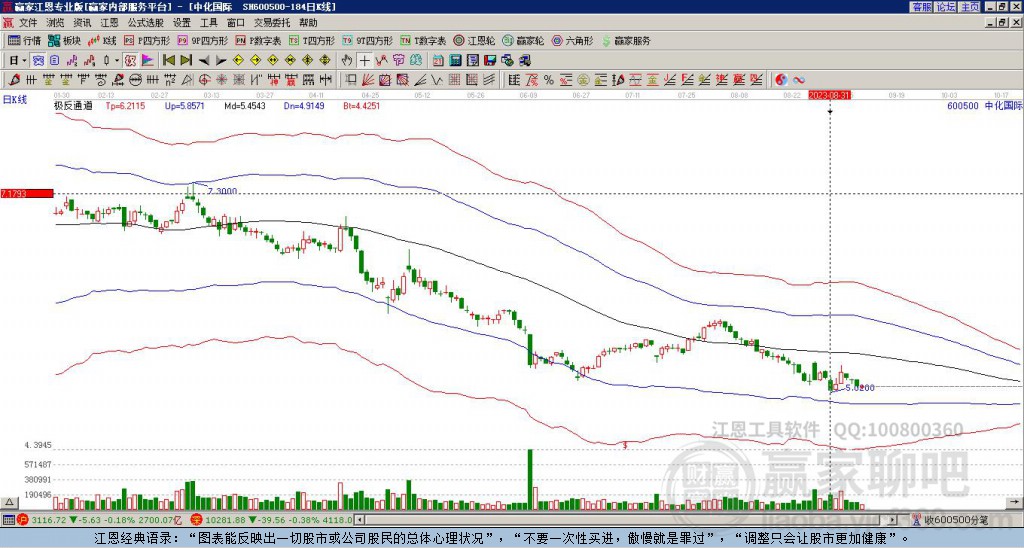
Task: Jump to last bar icon
Action: [x=186, y=61]
